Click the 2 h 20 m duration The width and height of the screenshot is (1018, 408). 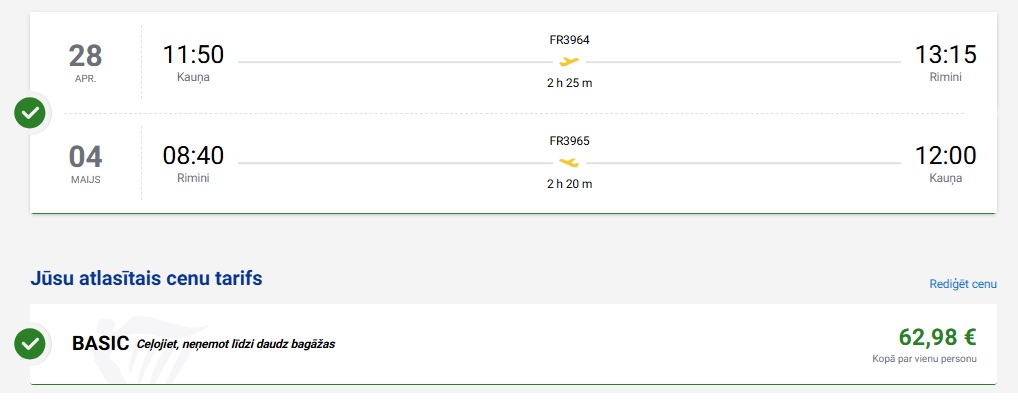click(569, 184)
